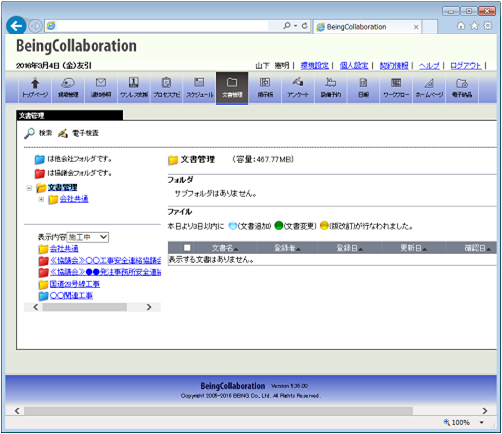Open the 日報 daily report toolbar icon
502x434 pixels.
[363, 87]
